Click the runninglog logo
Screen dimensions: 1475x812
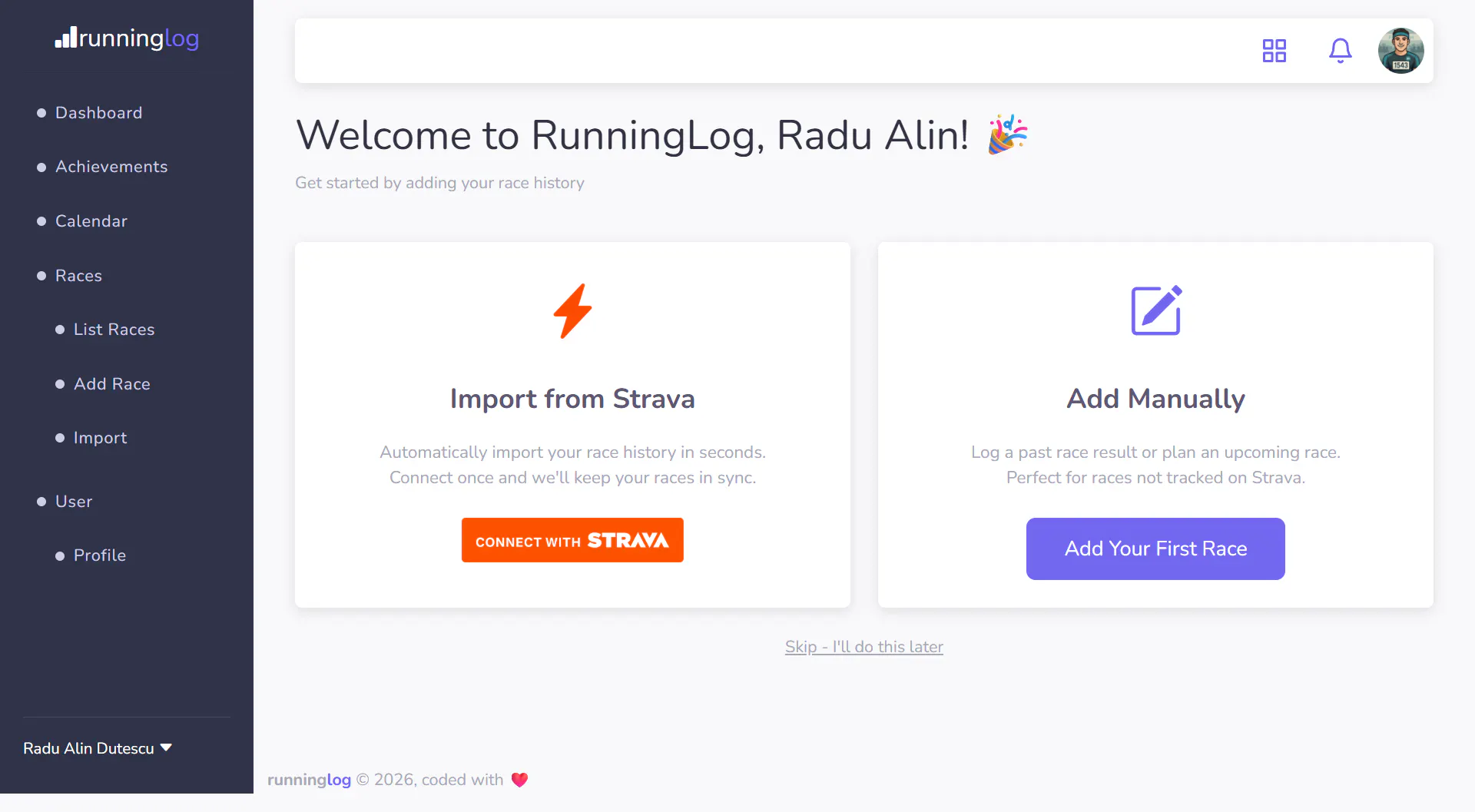(x=127, y=38)
